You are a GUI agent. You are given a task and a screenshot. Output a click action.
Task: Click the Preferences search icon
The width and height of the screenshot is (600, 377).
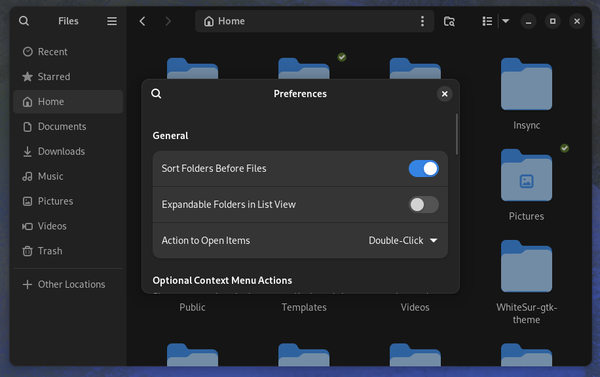tap(156, 94)
